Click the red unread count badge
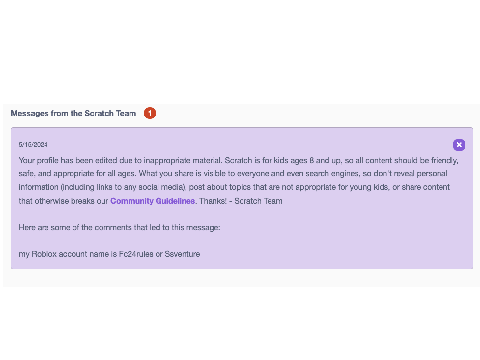Image resolution: width=480 pixels, height=360 pixels. [150, 113]
